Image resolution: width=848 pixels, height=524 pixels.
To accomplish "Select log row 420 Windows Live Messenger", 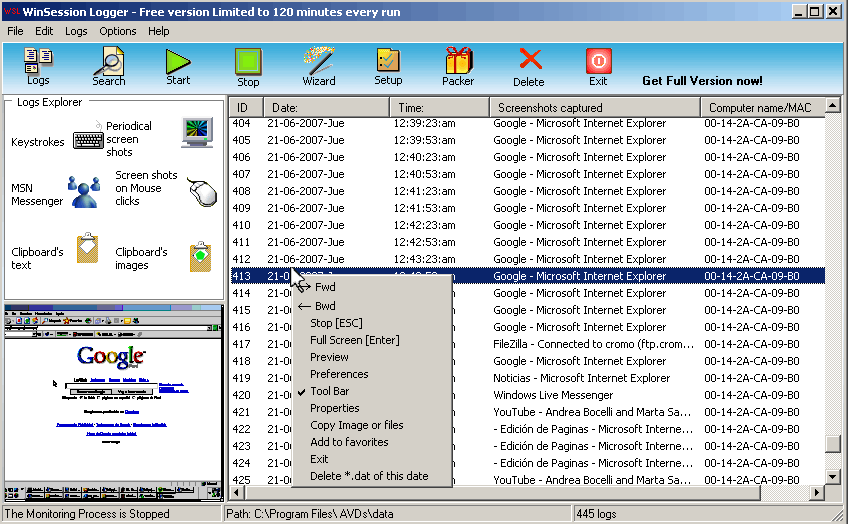I will 527,395.
